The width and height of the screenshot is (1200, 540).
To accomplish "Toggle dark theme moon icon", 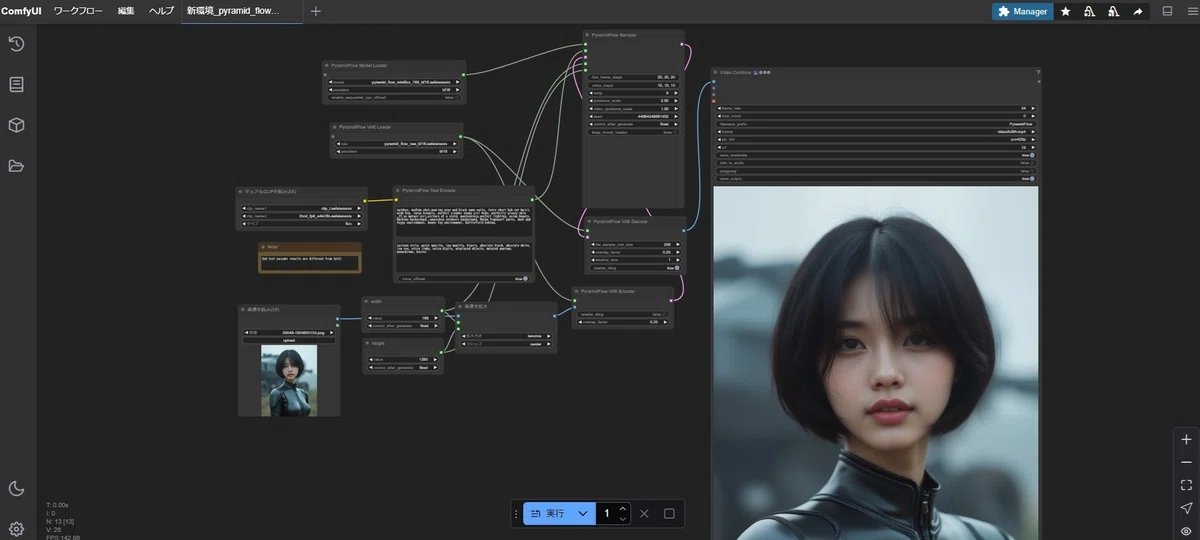I will click(x=16, y=488).
